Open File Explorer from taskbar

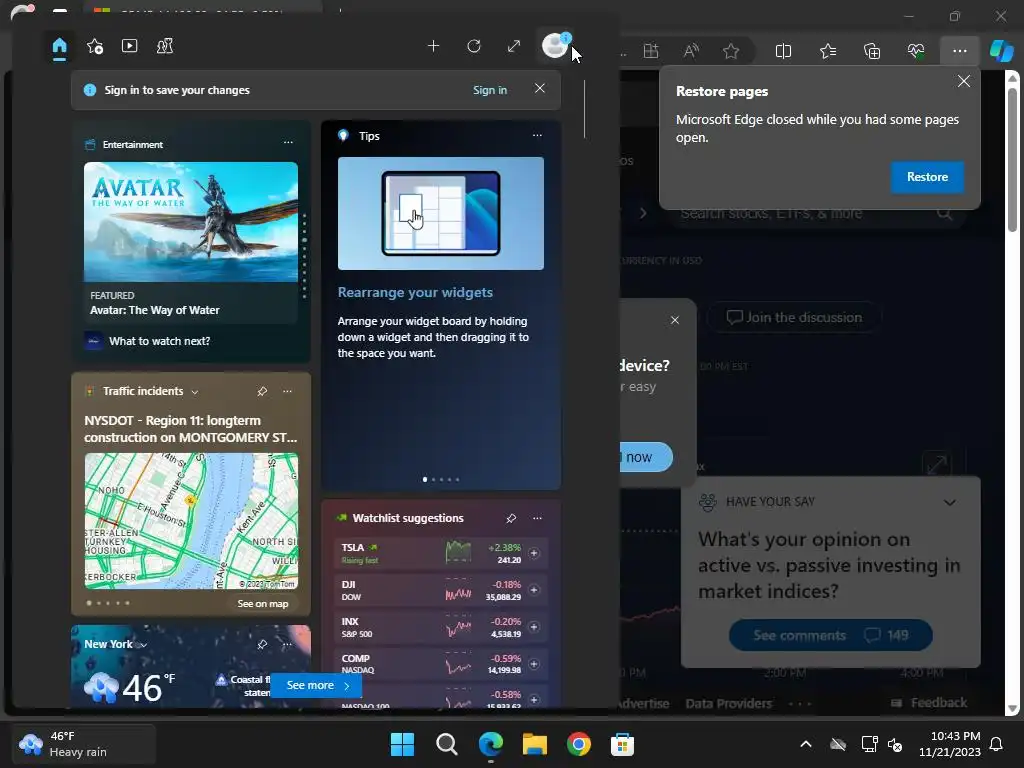535,744
